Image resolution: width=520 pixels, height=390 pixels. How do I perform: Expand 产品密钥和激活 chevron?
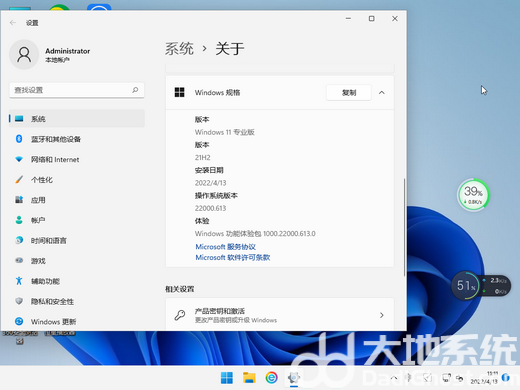pos(382,315)
